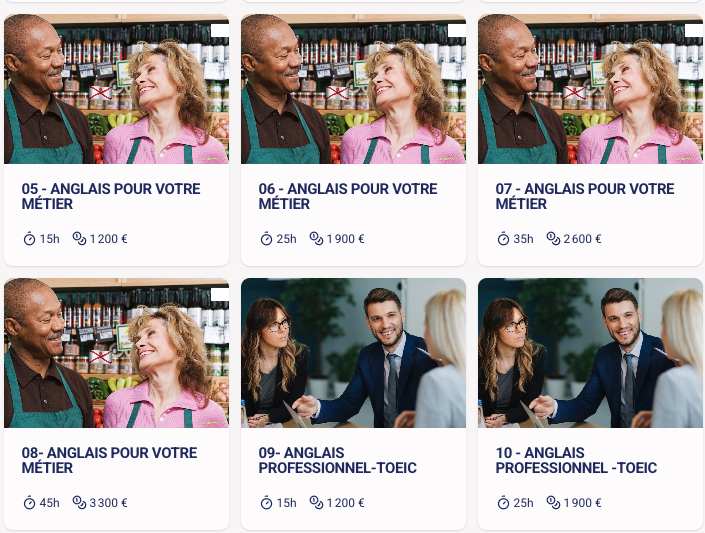Click the stopwatch icon beside 25h on course 06
The width and height of the screenshot is (705, 533).
(266, 238)
